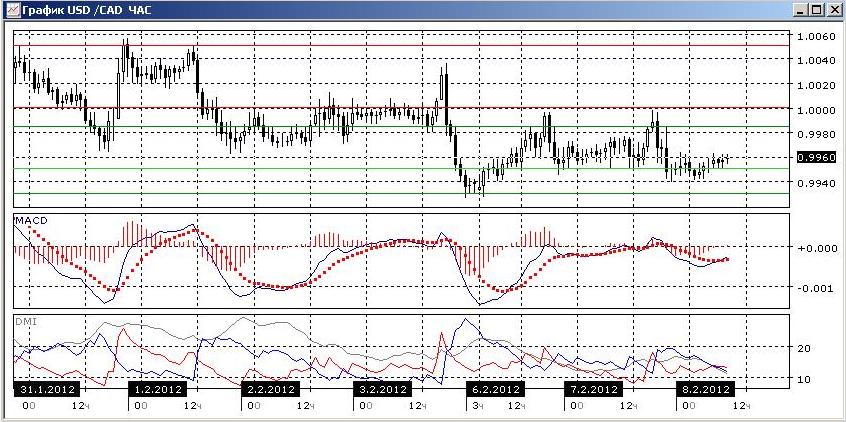Click the 0.9940 price axis label

[x=816, y=183]
